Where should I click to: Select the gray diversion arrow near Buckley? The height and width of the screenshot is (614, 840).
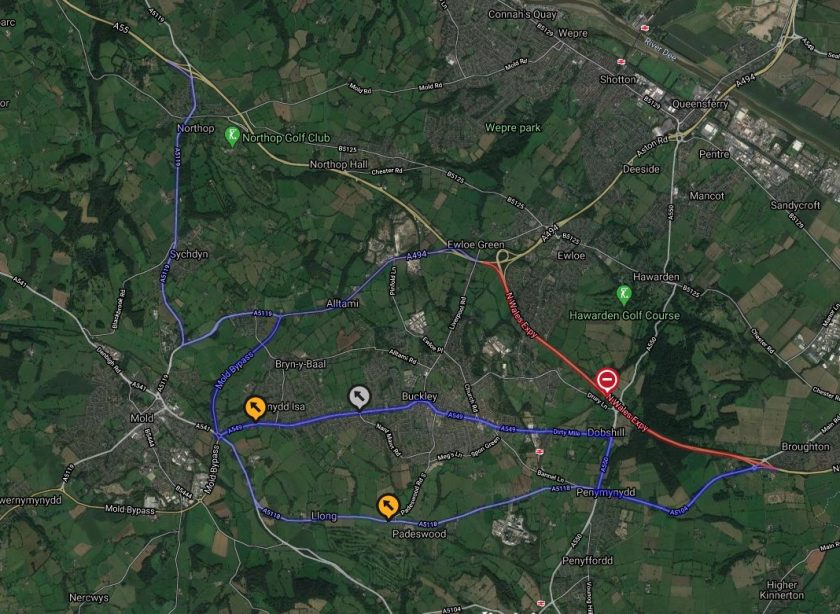point(359,398)
